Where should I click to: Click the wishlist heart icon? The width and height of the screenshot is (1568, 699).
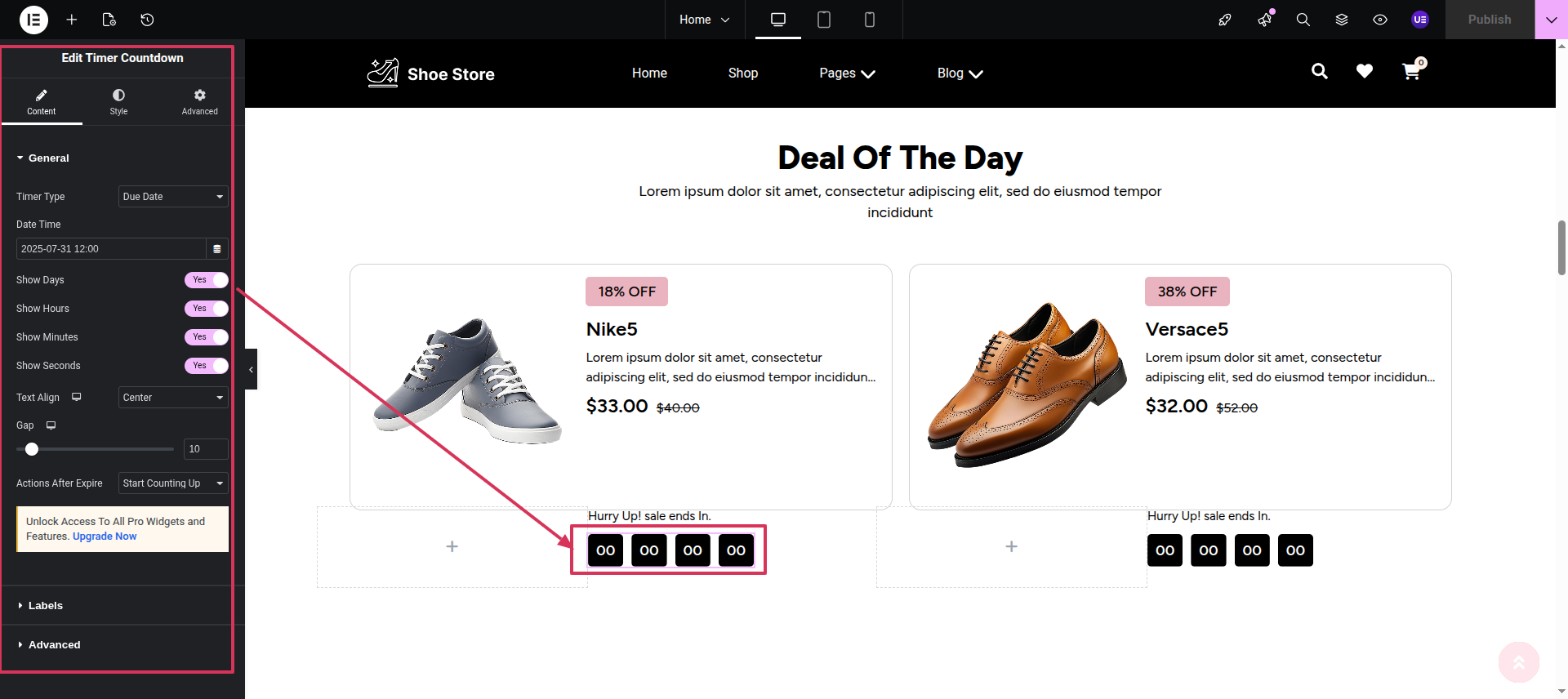pyautogui.click(x=1364, y=72)
